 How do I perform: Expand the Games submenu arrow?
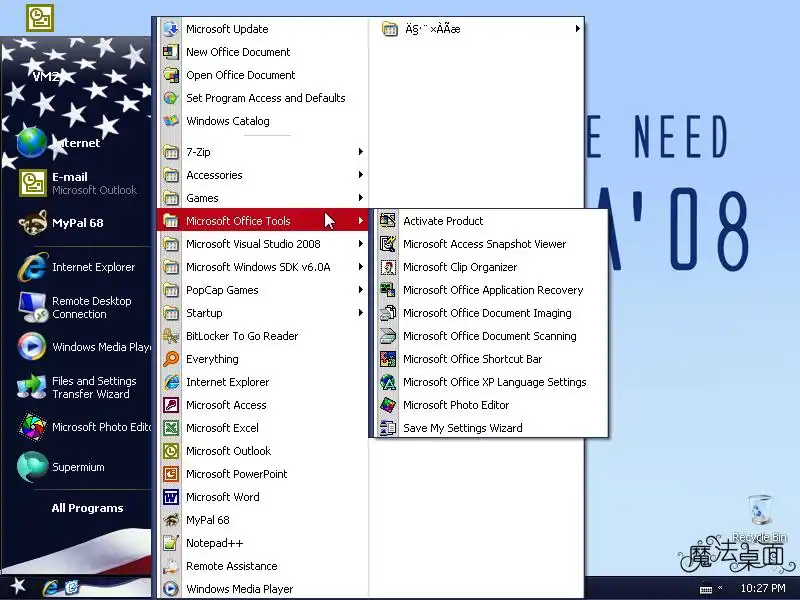361,197
